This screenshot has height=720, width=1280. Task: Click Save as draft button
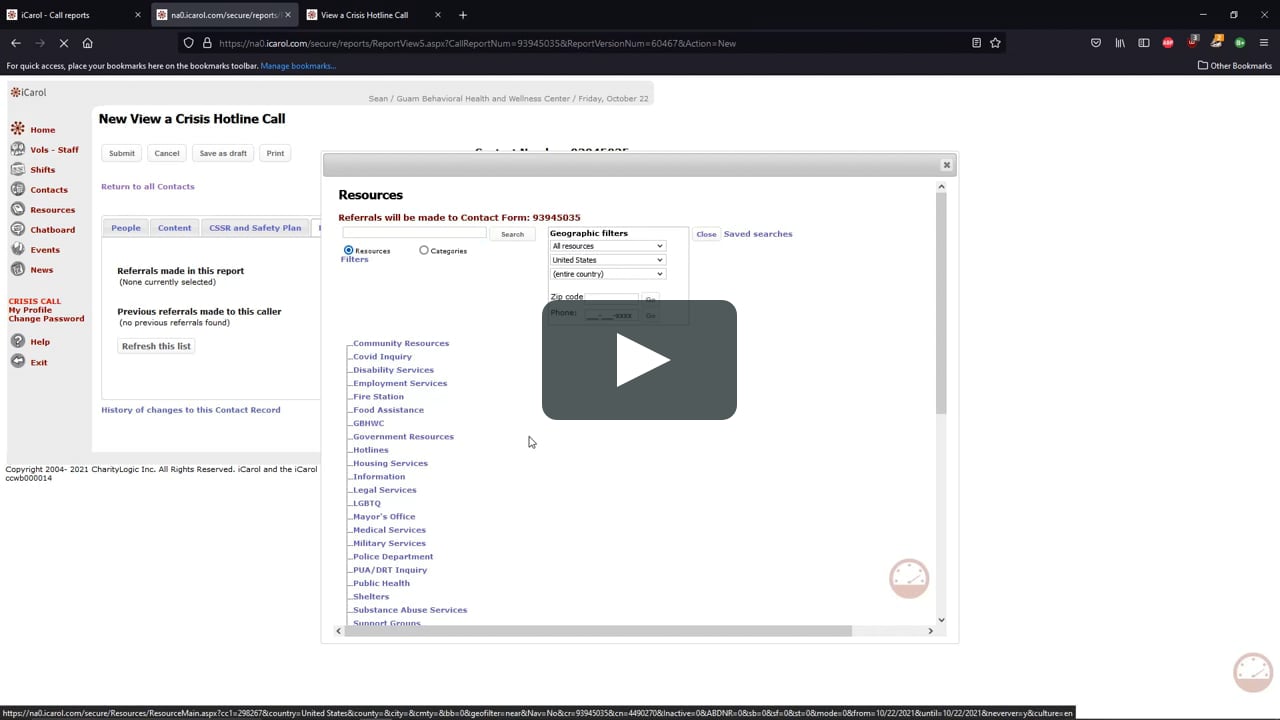click(x=223, y=153)
